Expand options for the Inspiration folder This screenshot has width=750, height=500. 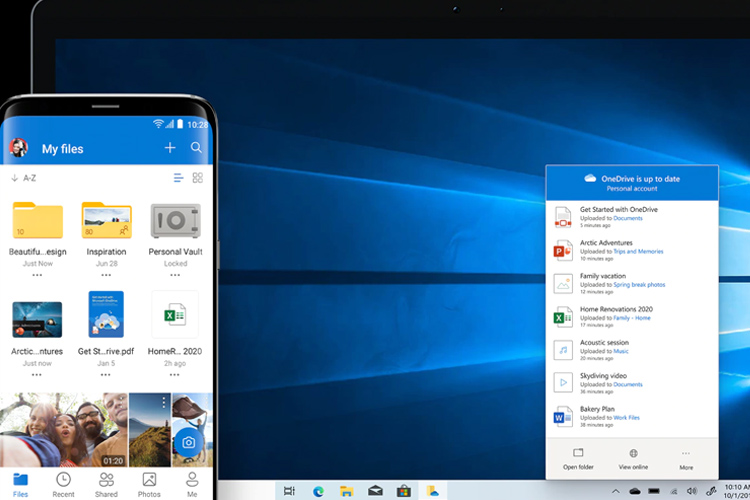click(x=106, y=275)
